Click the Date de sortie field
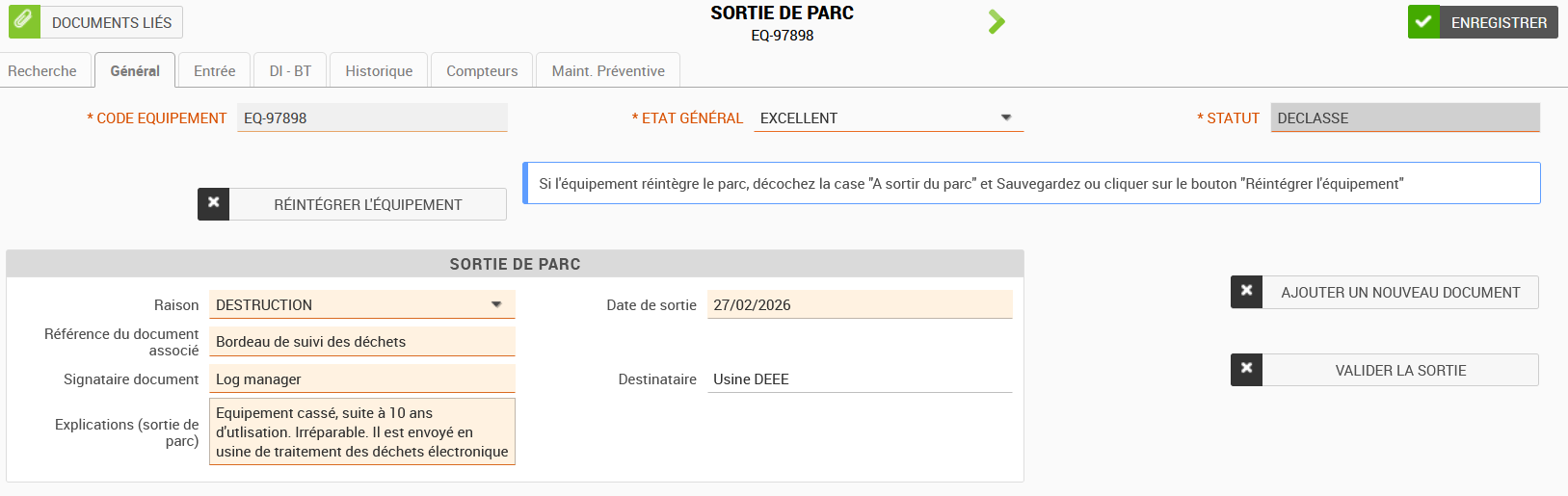This screenshot has width=1568, height=496. [x=860, y=304]
